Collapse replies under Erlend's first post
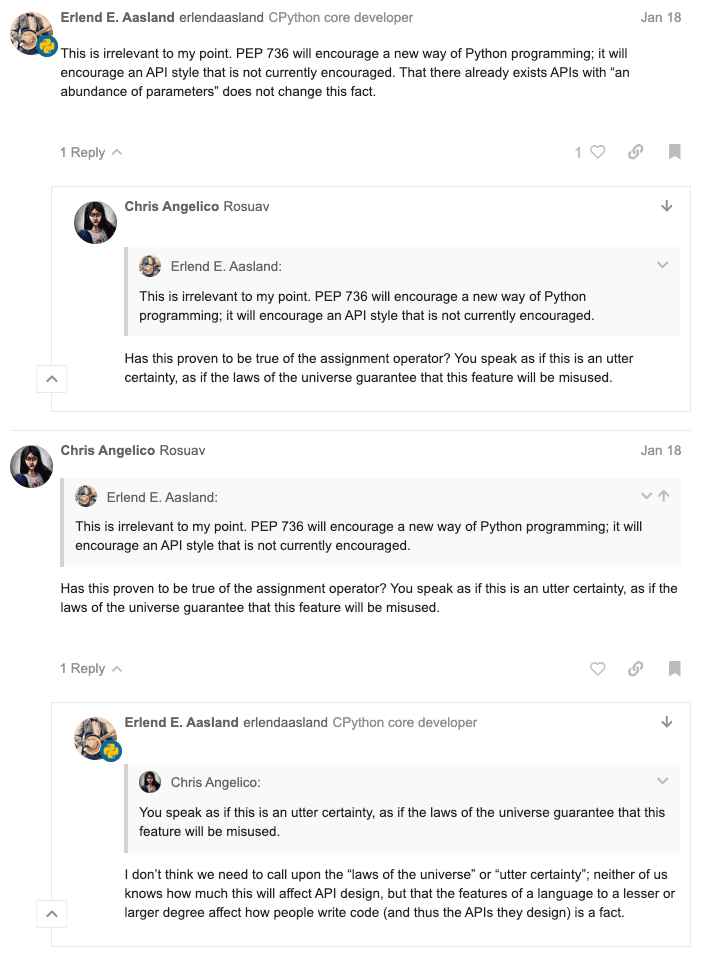The height and width of the screenshot is (960, 702). [x=90, y=152]
